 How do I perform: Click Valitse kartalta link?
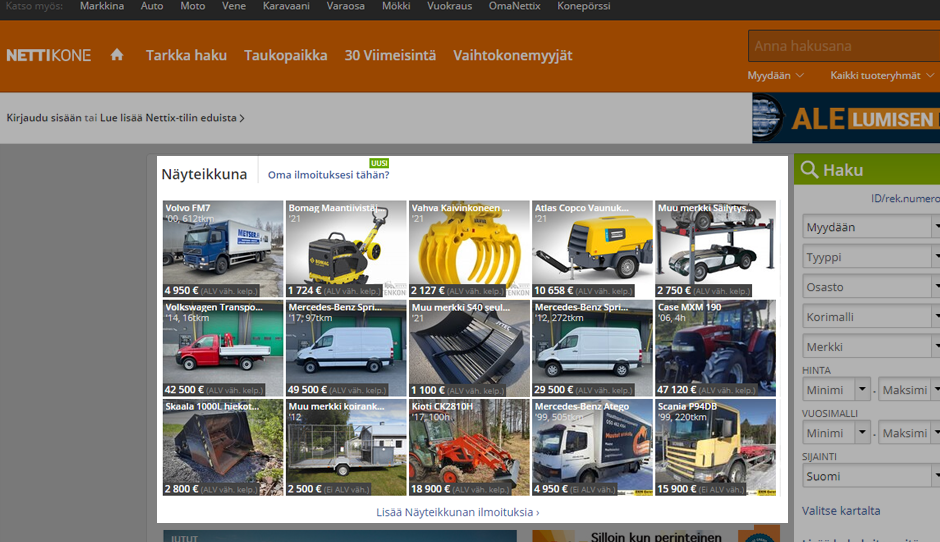(x=841, y=511)
